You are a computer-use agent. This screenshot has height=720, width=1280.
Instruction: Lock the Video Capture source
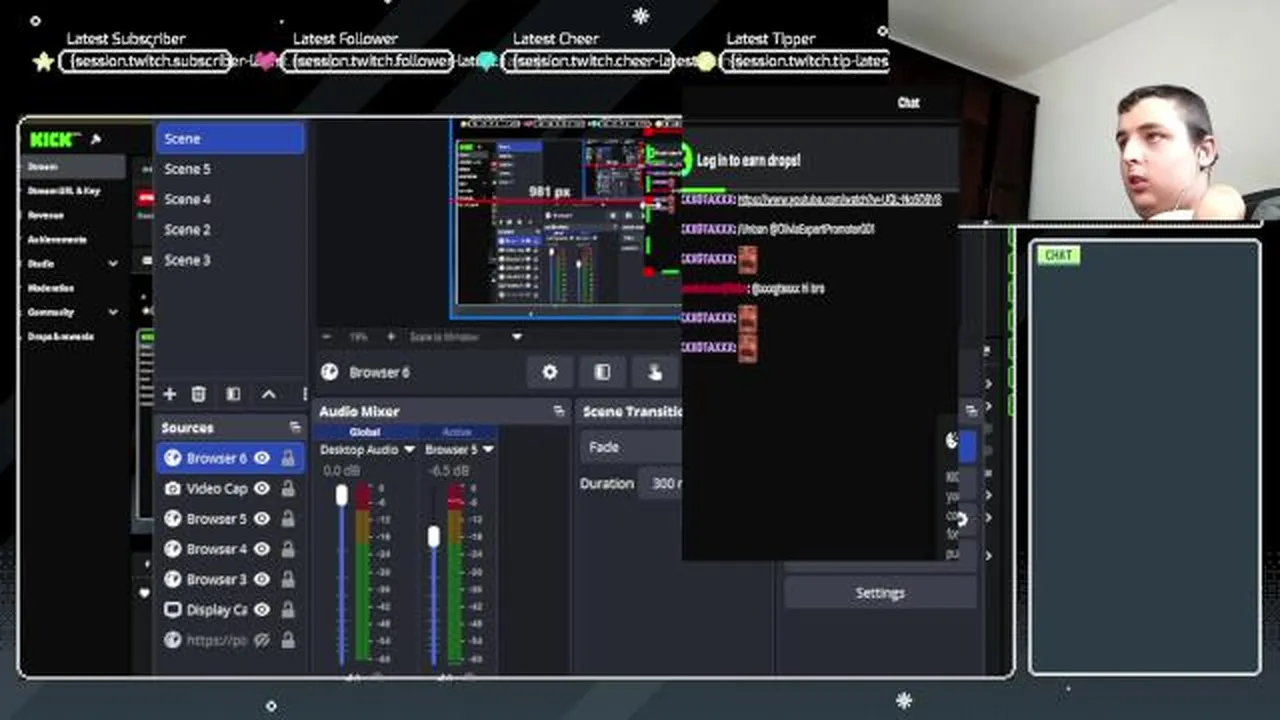pyautogui.click(x=288, y=488)
